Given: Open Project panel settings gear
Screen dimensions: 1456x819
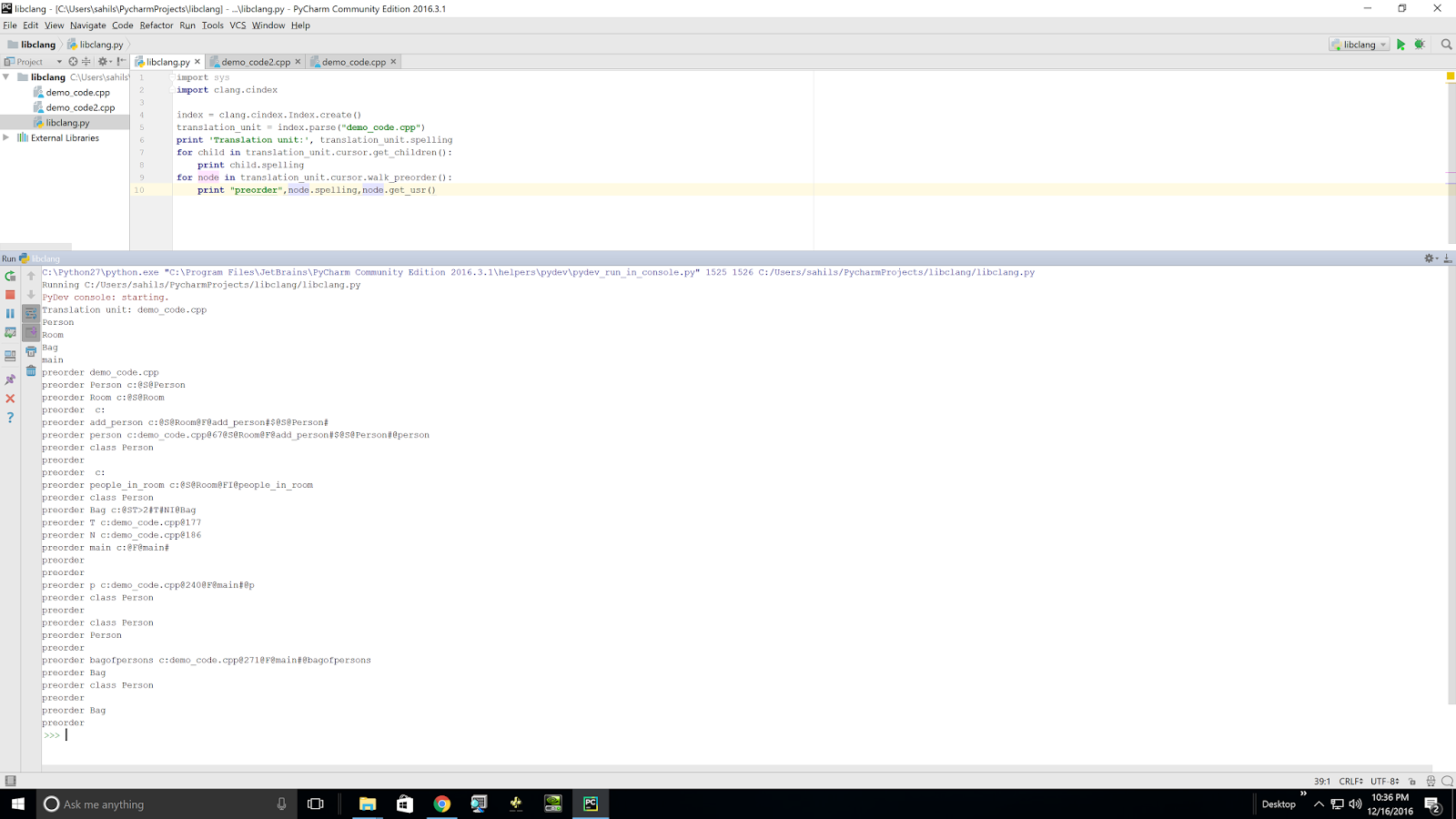Looking at the screenshot, I should point(104,62).
